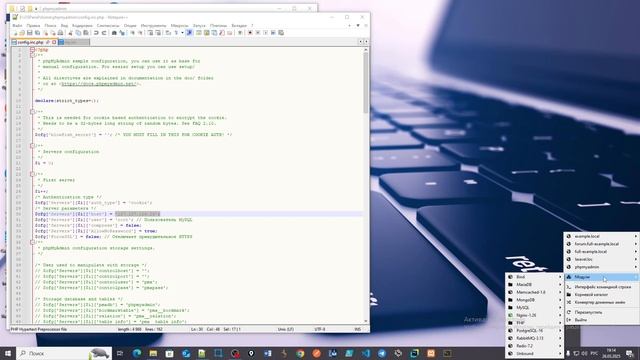640x360 pixels.
Task: Expand the forum.full-example.local submenu
Action: pos(601,244)
